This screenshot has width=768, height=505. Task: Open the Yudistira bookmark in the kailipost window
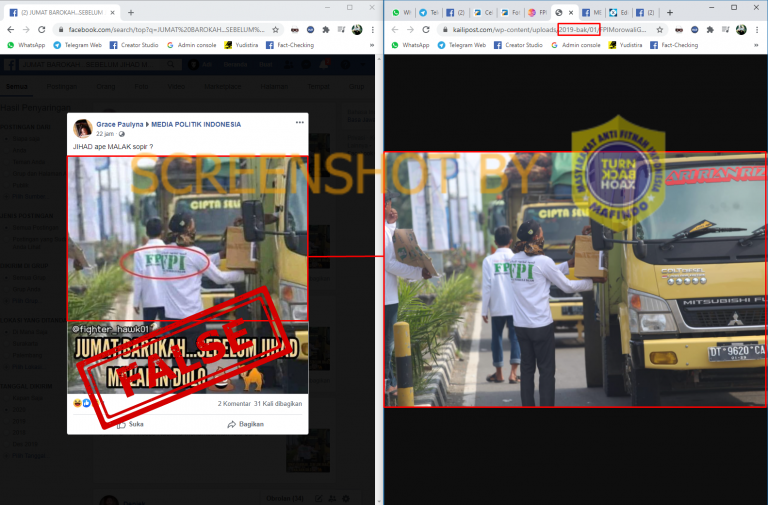pos(625,45)
